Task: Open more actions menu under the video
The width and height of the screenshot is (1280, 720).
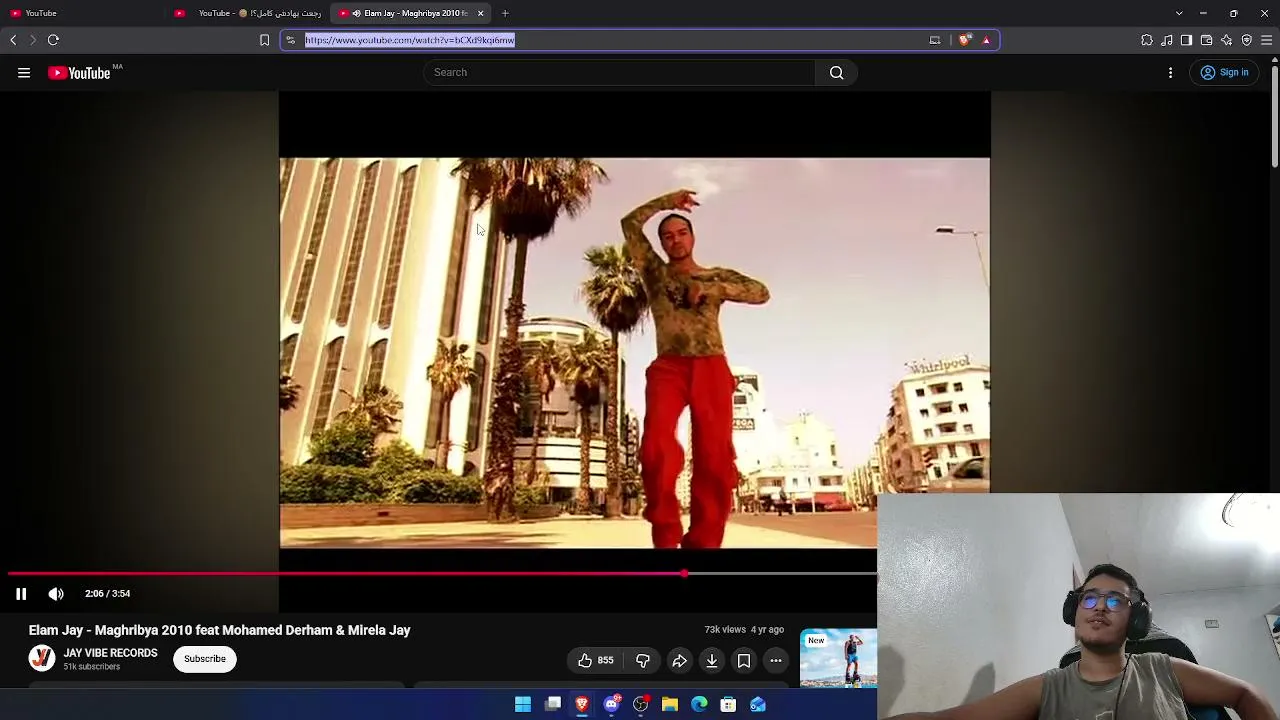Action: (776, 660)
